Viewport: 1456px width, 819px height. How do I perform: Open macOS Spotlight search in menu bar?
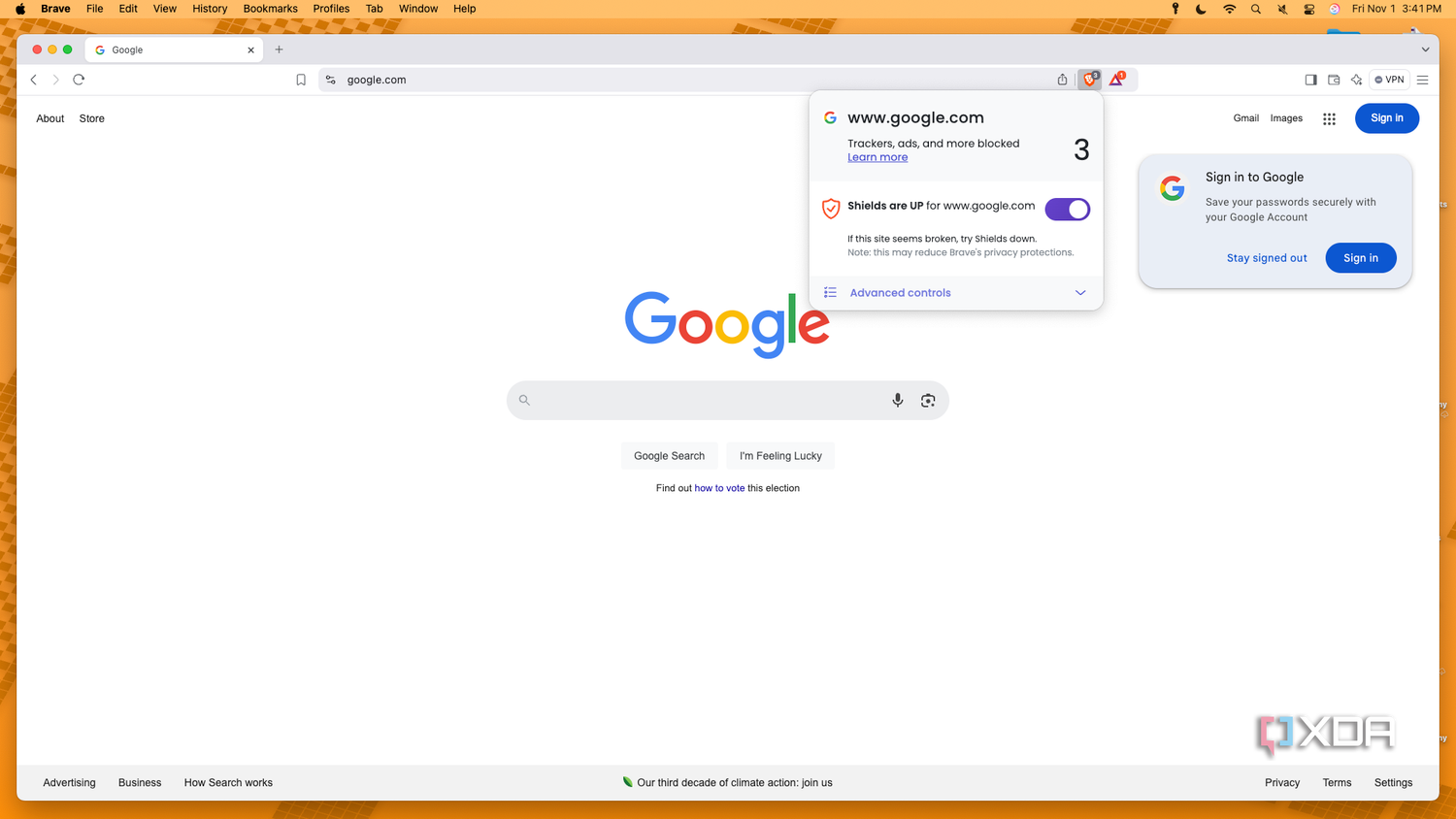pos(1256,9)
